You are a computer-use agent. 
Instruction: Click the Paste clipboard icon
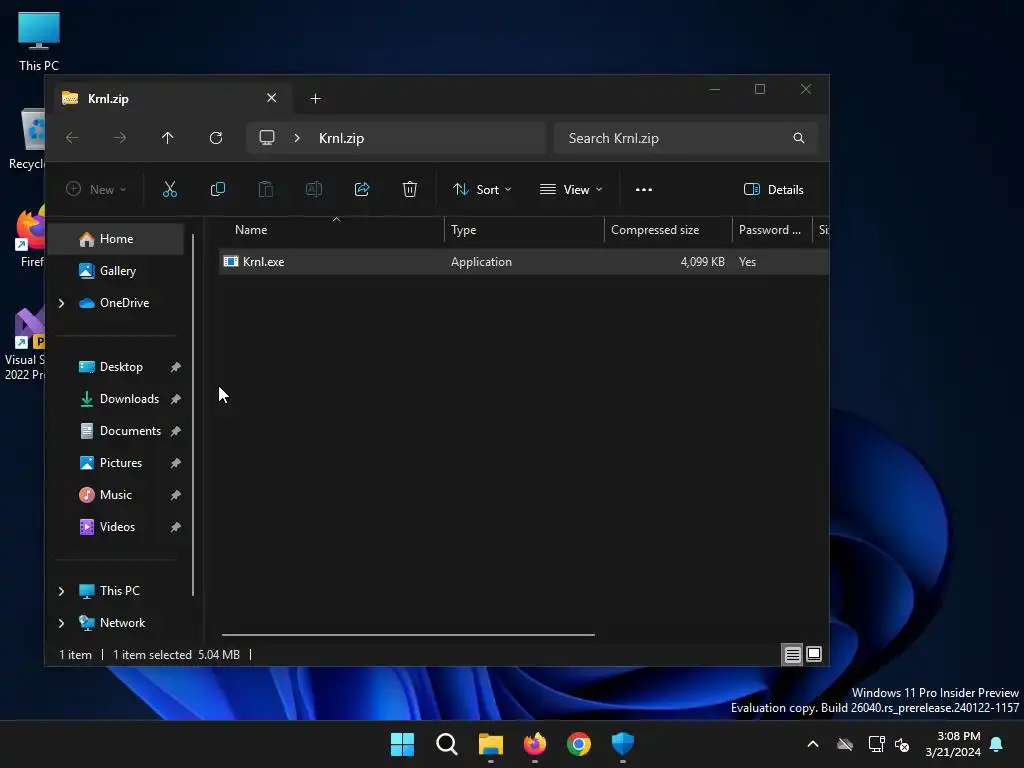(266, 189)
